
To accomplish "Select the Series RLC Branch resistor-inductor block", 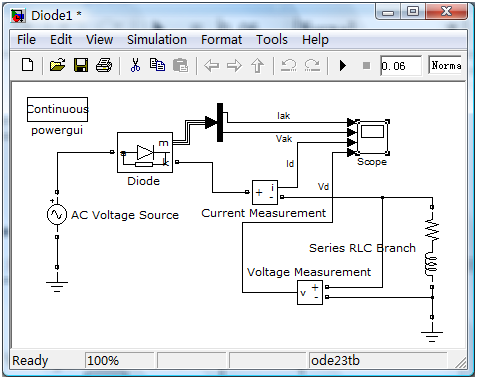I will point(432,247).
